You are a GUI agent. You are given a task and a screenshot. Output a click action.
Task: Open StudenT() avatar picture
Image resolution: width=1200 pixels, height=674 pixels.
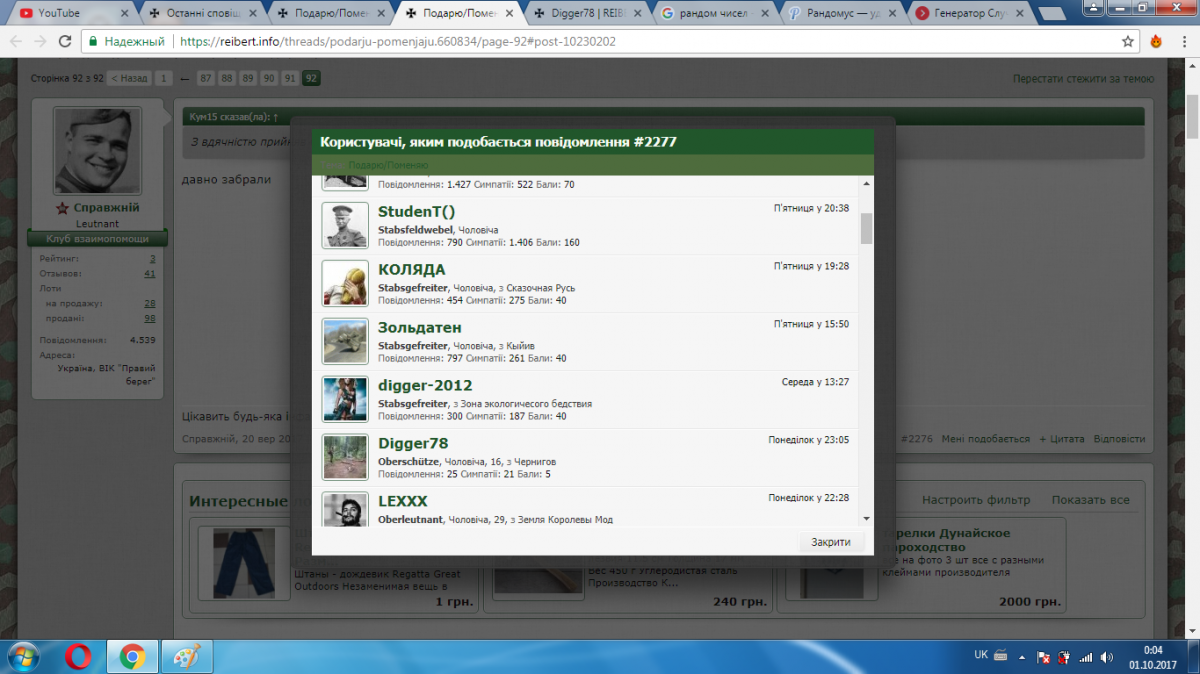345,225
